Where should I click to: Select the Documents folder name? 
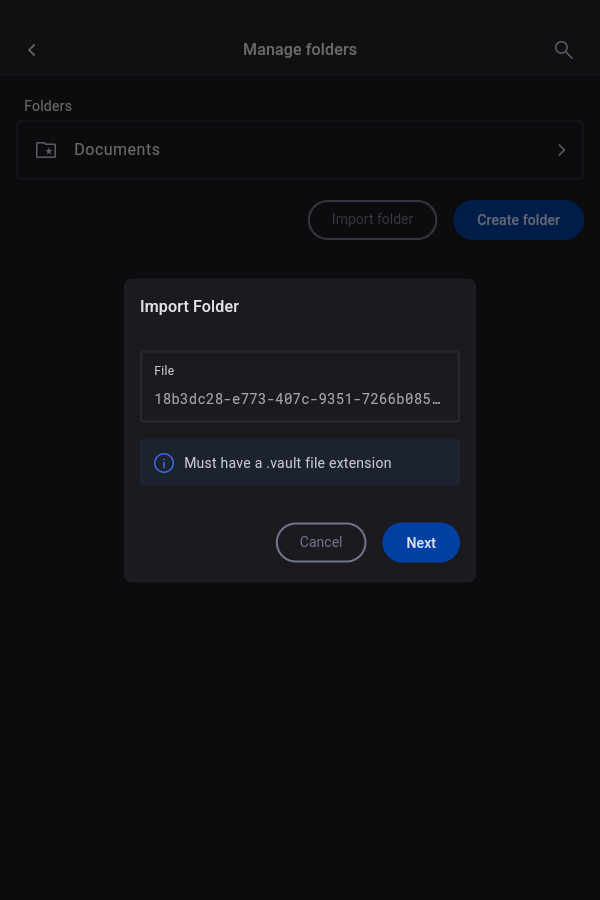click(x=117, y=150)
